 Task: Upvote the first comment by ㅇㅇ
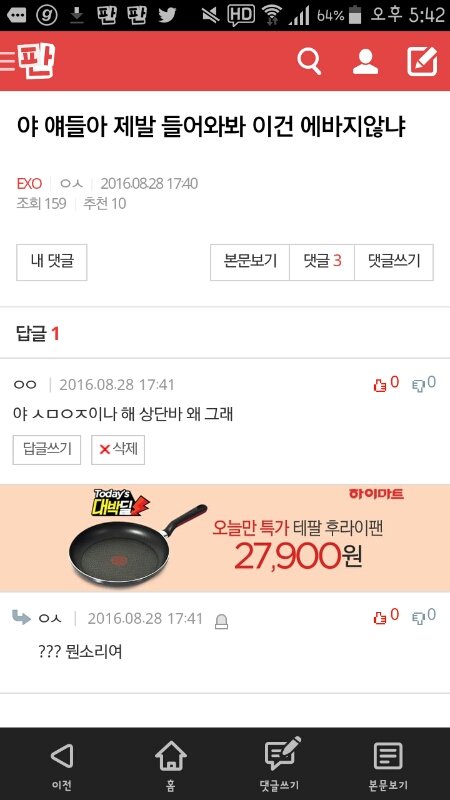coord(386,384)
